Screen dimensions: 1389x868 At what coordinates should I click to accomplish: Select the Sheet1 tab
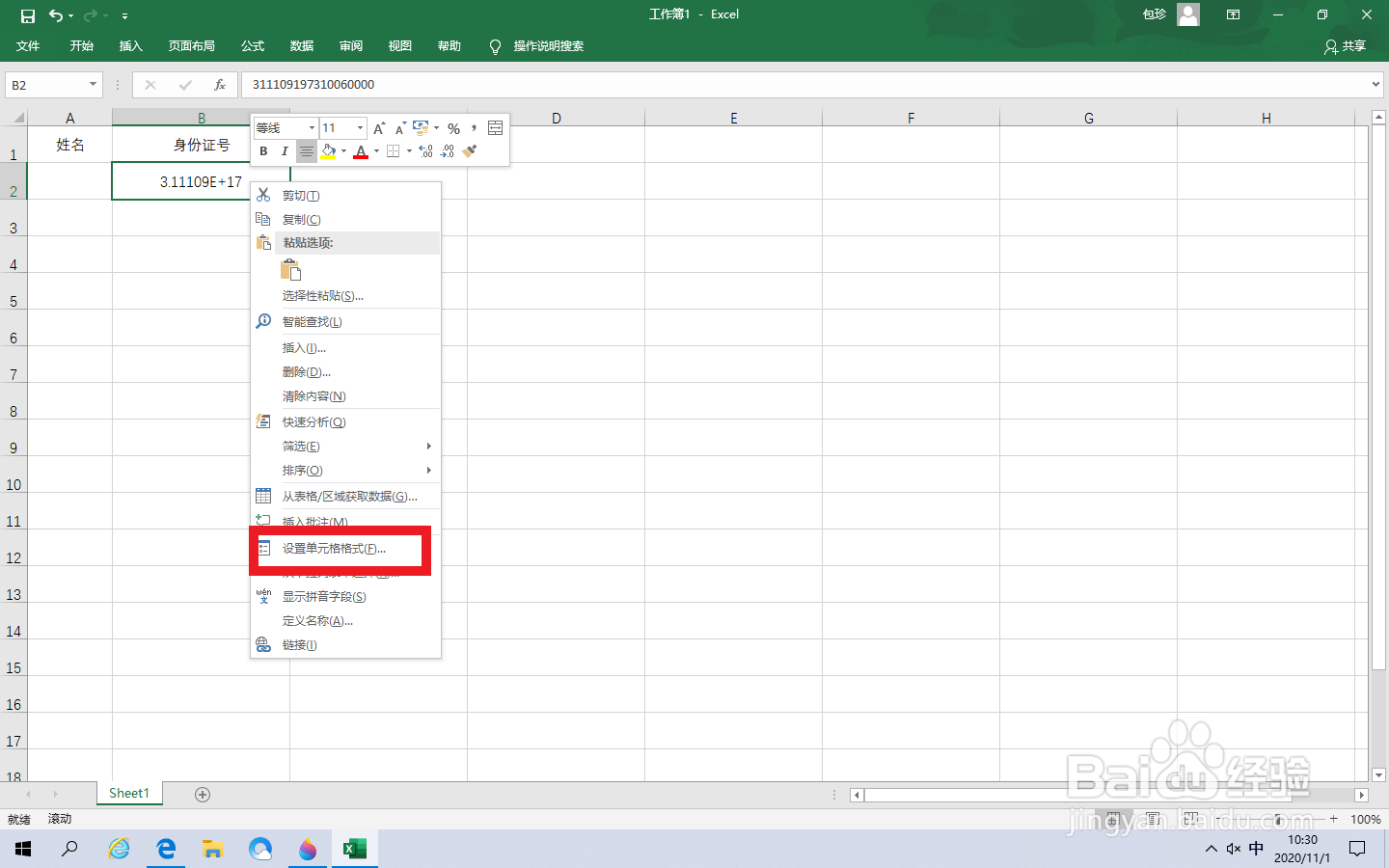129,793
